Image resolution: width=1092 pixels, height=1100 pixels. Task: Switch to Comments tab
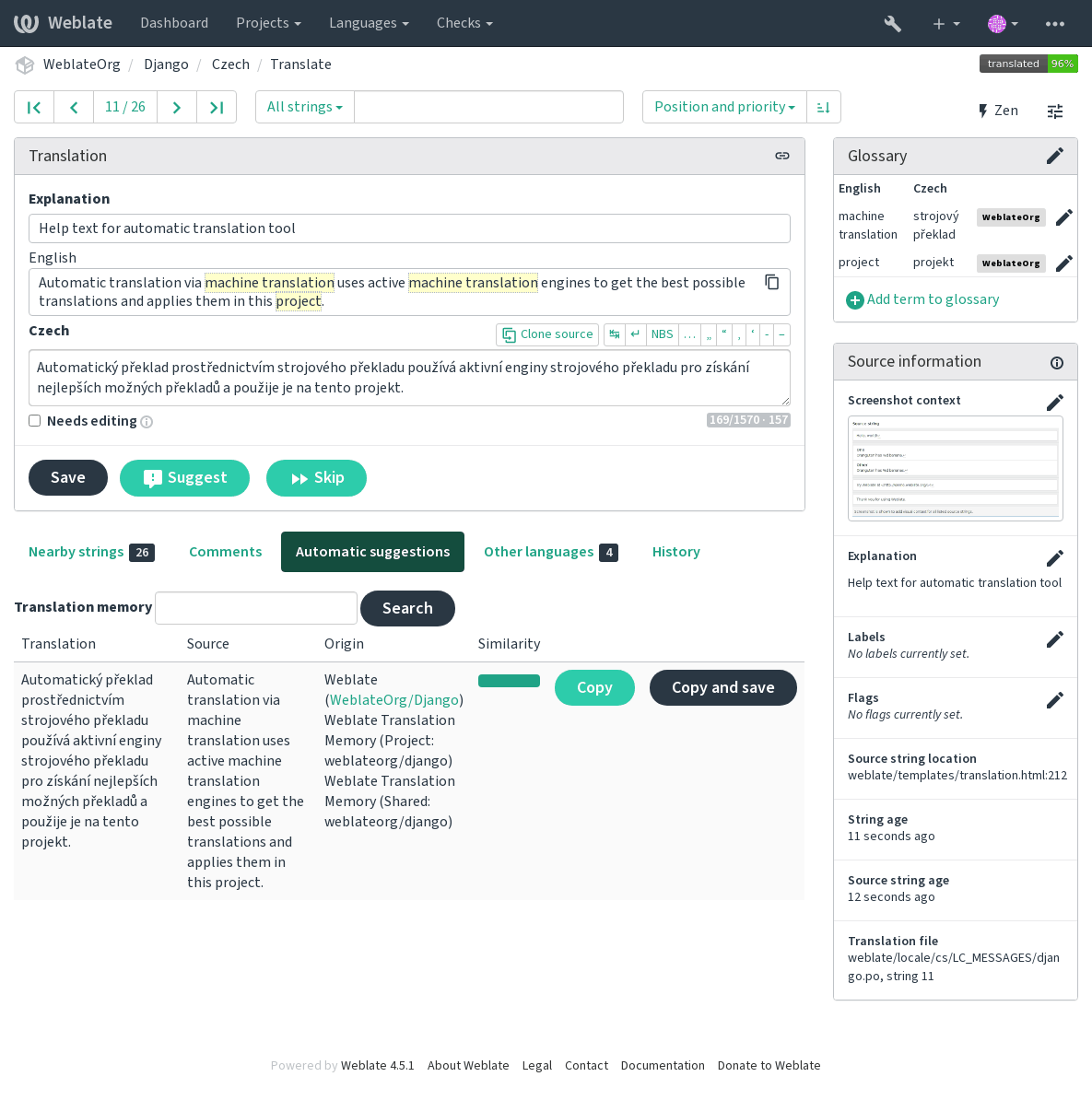coord(225,552)
